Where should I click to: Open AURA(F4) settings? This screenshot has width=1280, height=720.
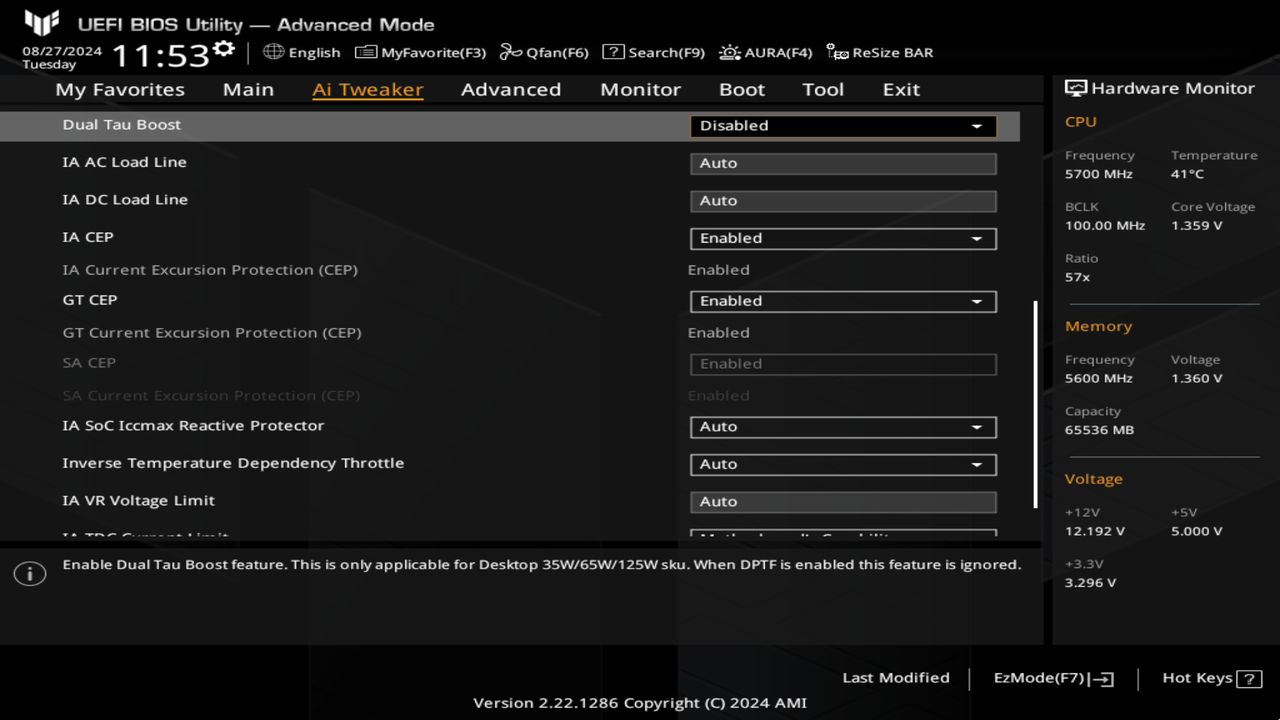click(x=766, y=52)
